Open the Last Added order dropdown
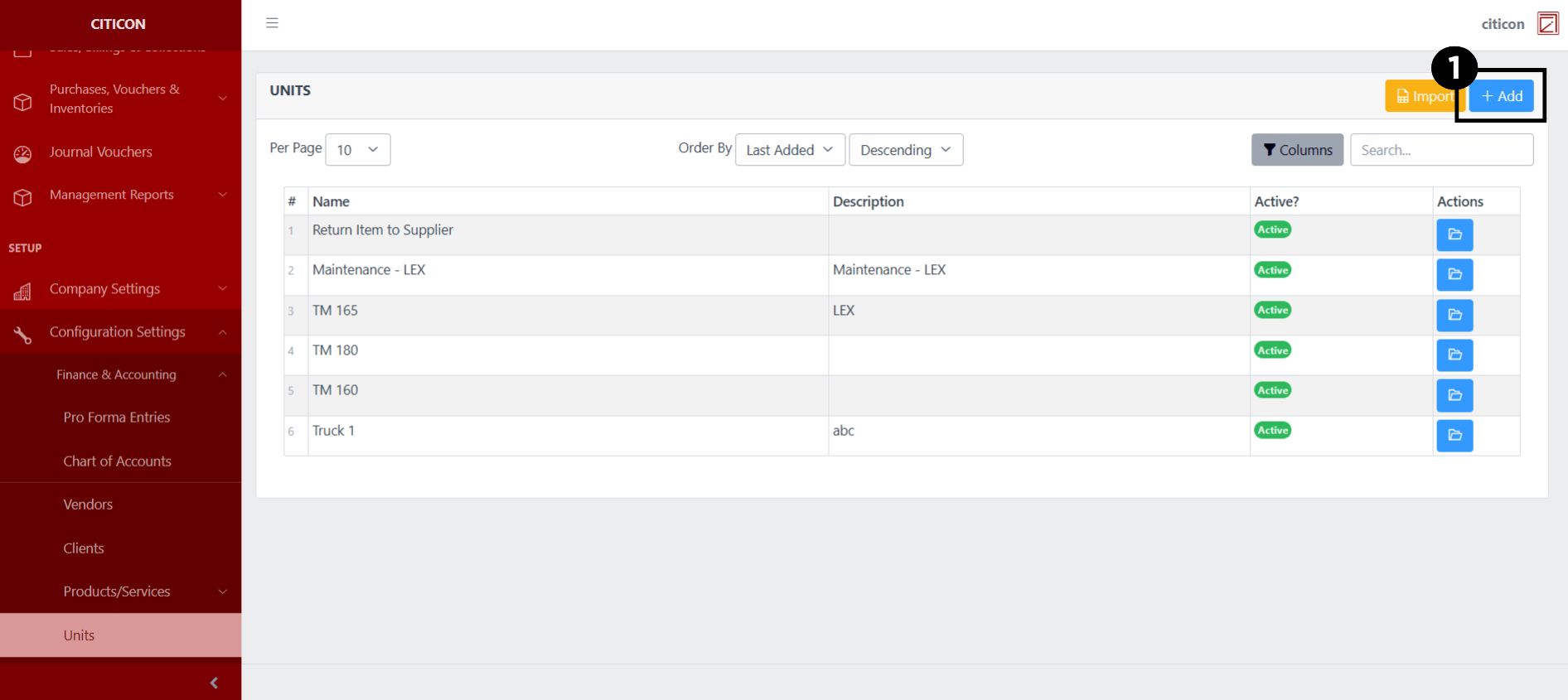Viewport: 1568px width, 700px height. coord(789,150)
